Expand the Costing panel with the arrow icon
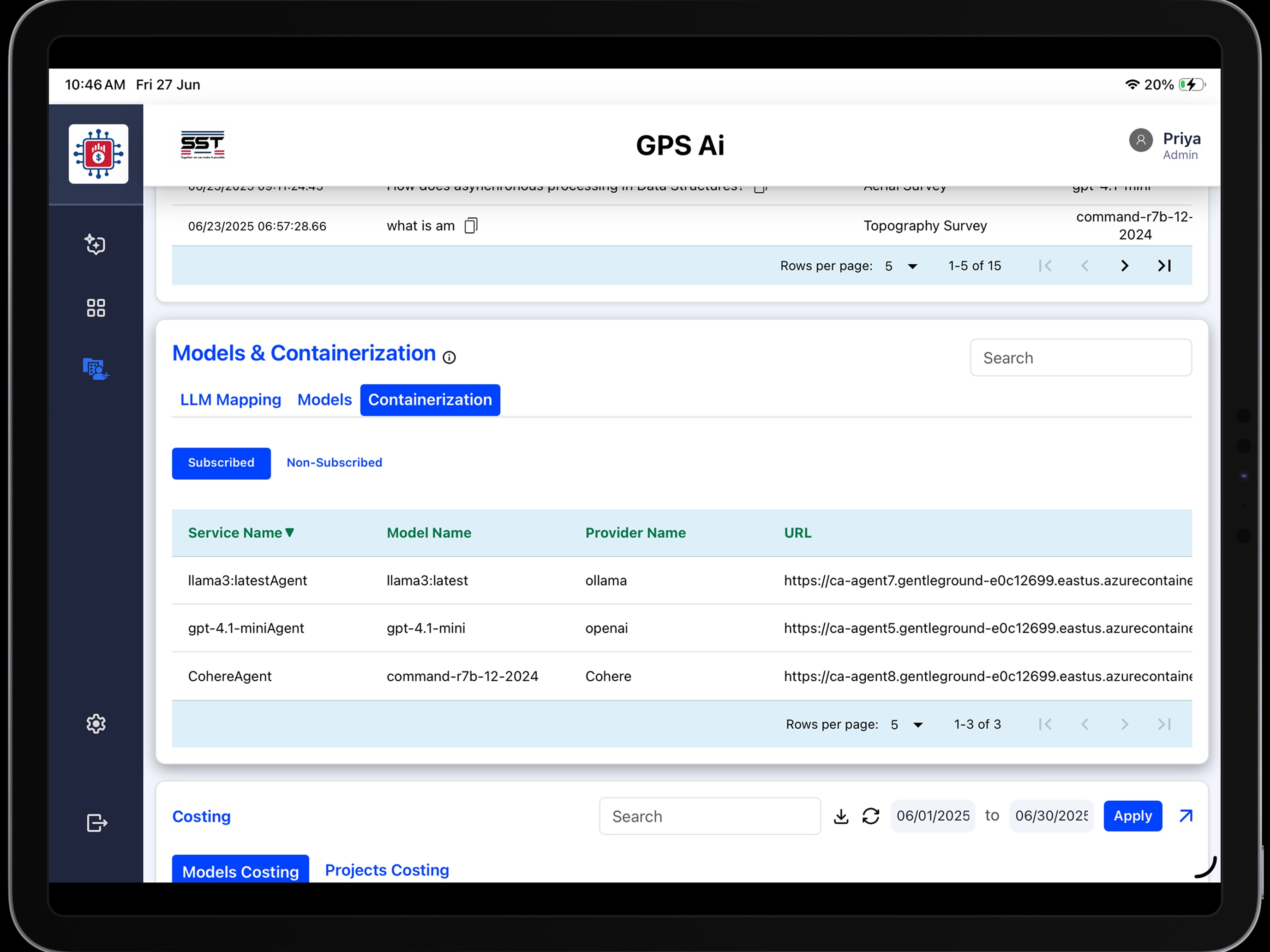Image resolution: width=1270 pixels, height=952 pixels. pos(1186,816)
